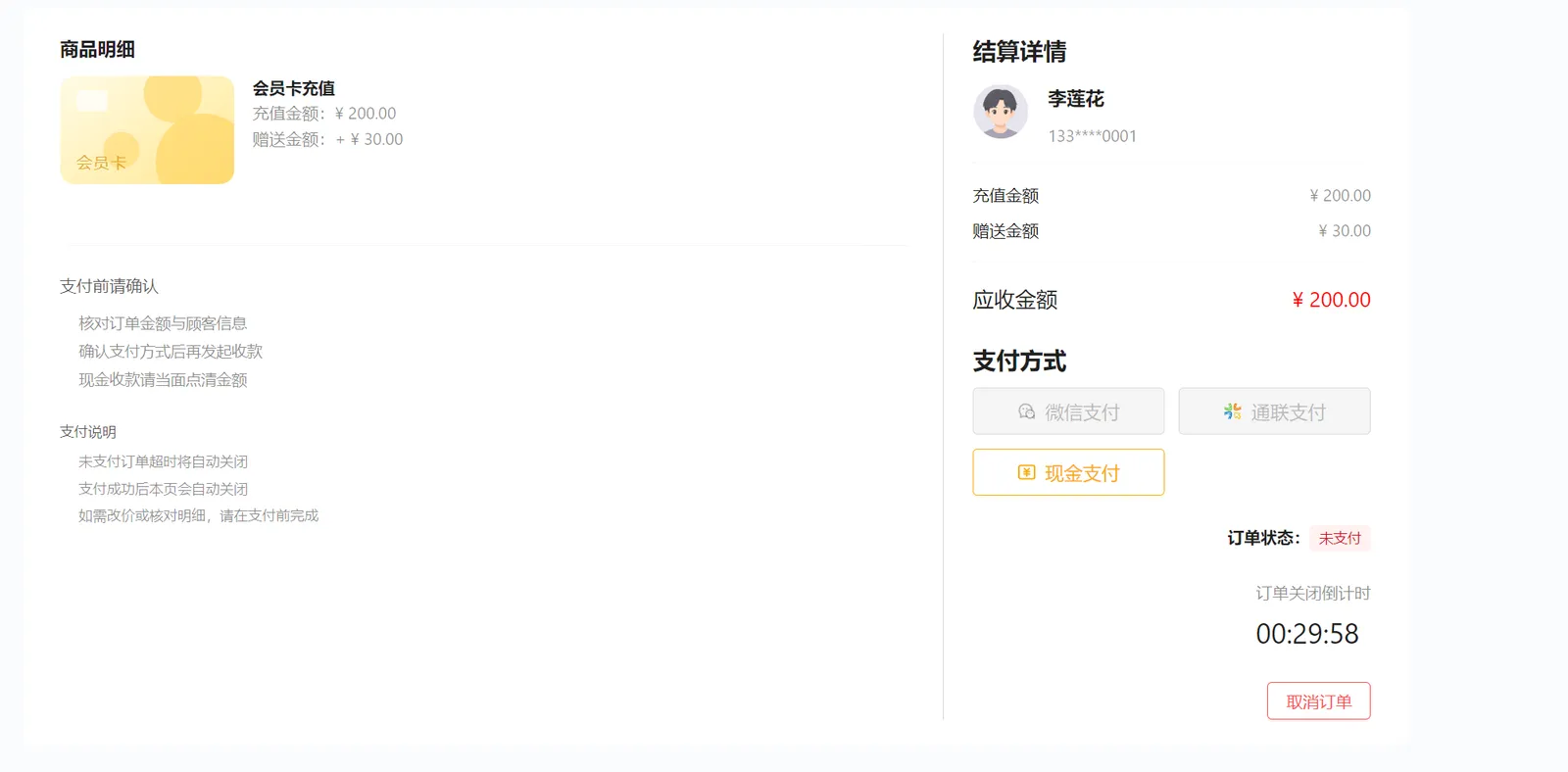This screenshot has width=1568, height=772.
Task: Click customer 李莲花 avatar
Action: point(1001,112)
